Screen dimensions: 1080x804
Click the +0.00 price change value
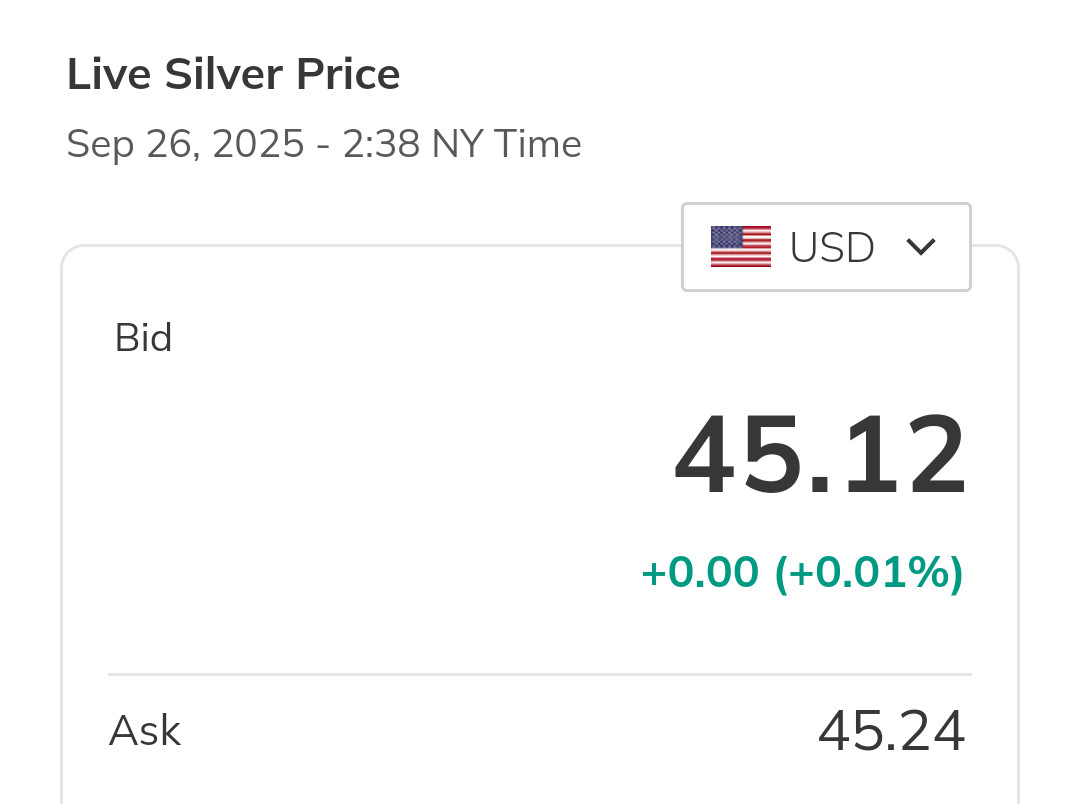pyautogui.click(x=700, y=573)
